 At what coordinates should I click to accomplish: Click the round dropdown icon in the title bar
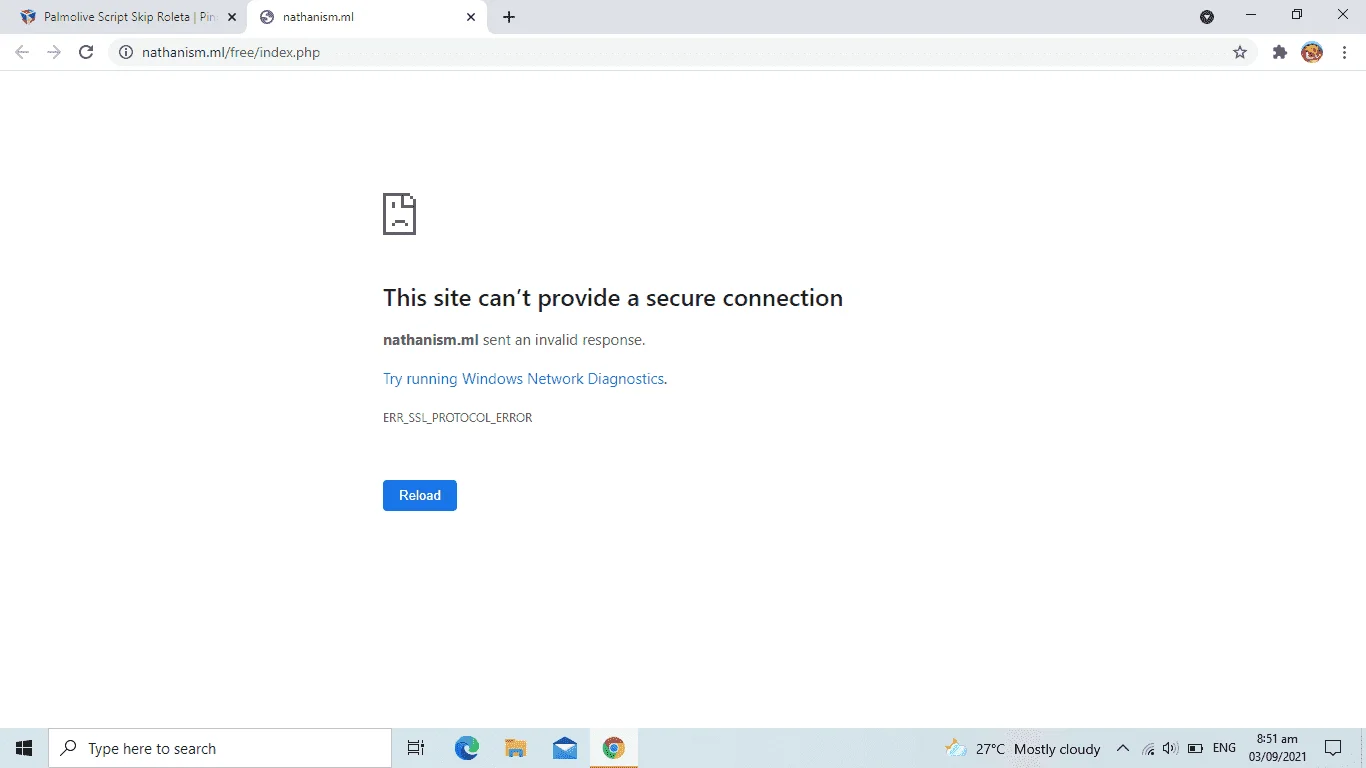point(1207,17)
